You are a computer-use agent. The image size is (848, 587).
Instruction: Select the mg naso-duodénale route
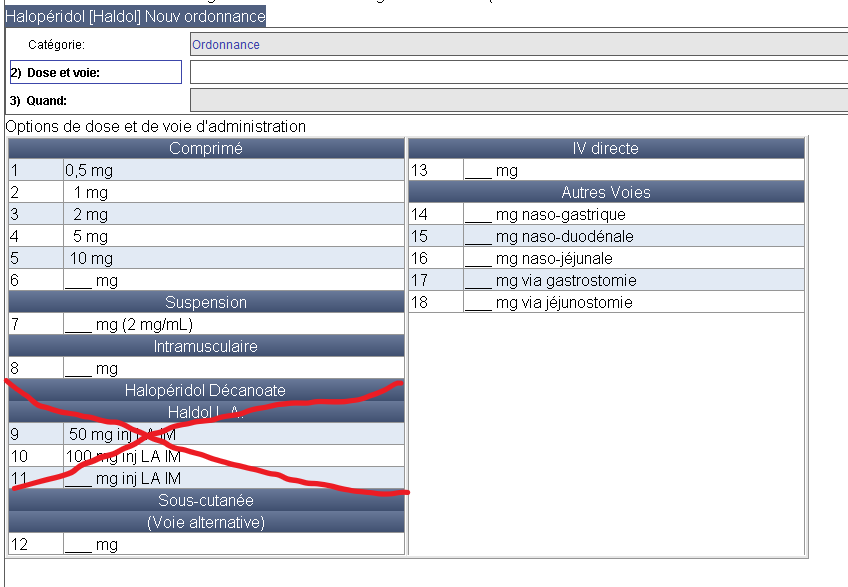pyautogui.click(x=549, y=236)
